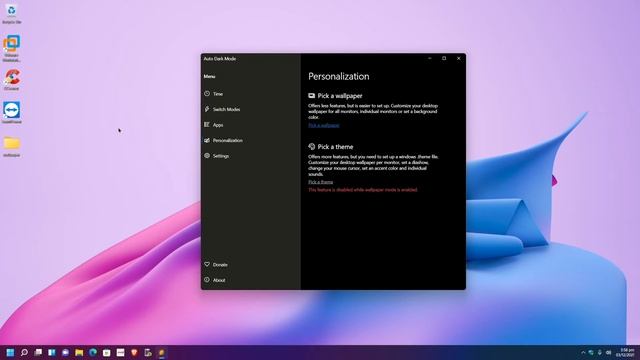This screenshot has width=640, height=360.
Task: Open Task View from the taskbar
Action: 38,352
